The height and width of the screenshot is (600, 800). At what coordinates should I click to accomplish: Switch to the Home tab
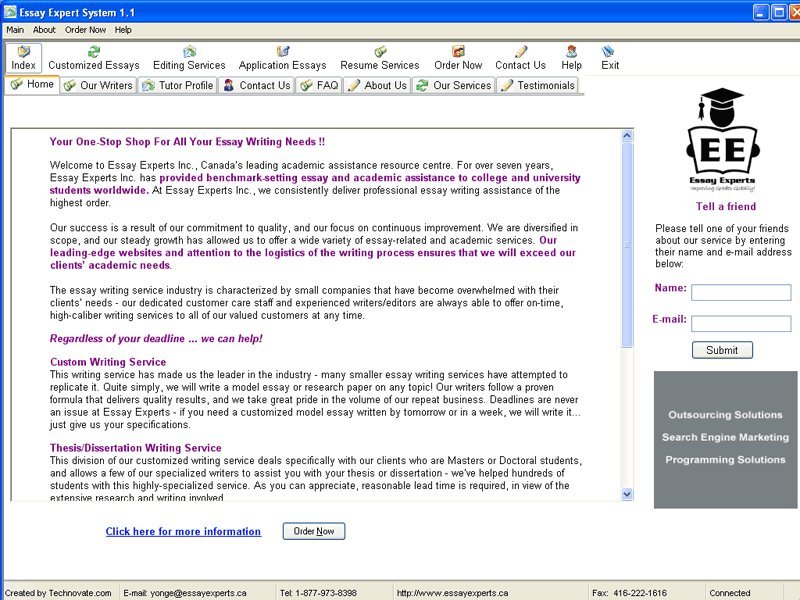(x=32, y=84)
